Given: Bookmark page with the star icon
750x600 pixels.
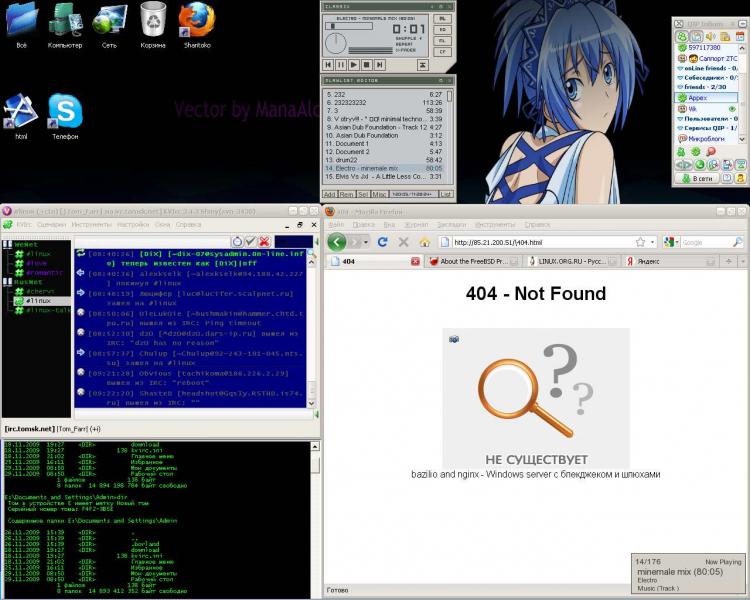Looking at the screenshot, I should coord(640,242).
